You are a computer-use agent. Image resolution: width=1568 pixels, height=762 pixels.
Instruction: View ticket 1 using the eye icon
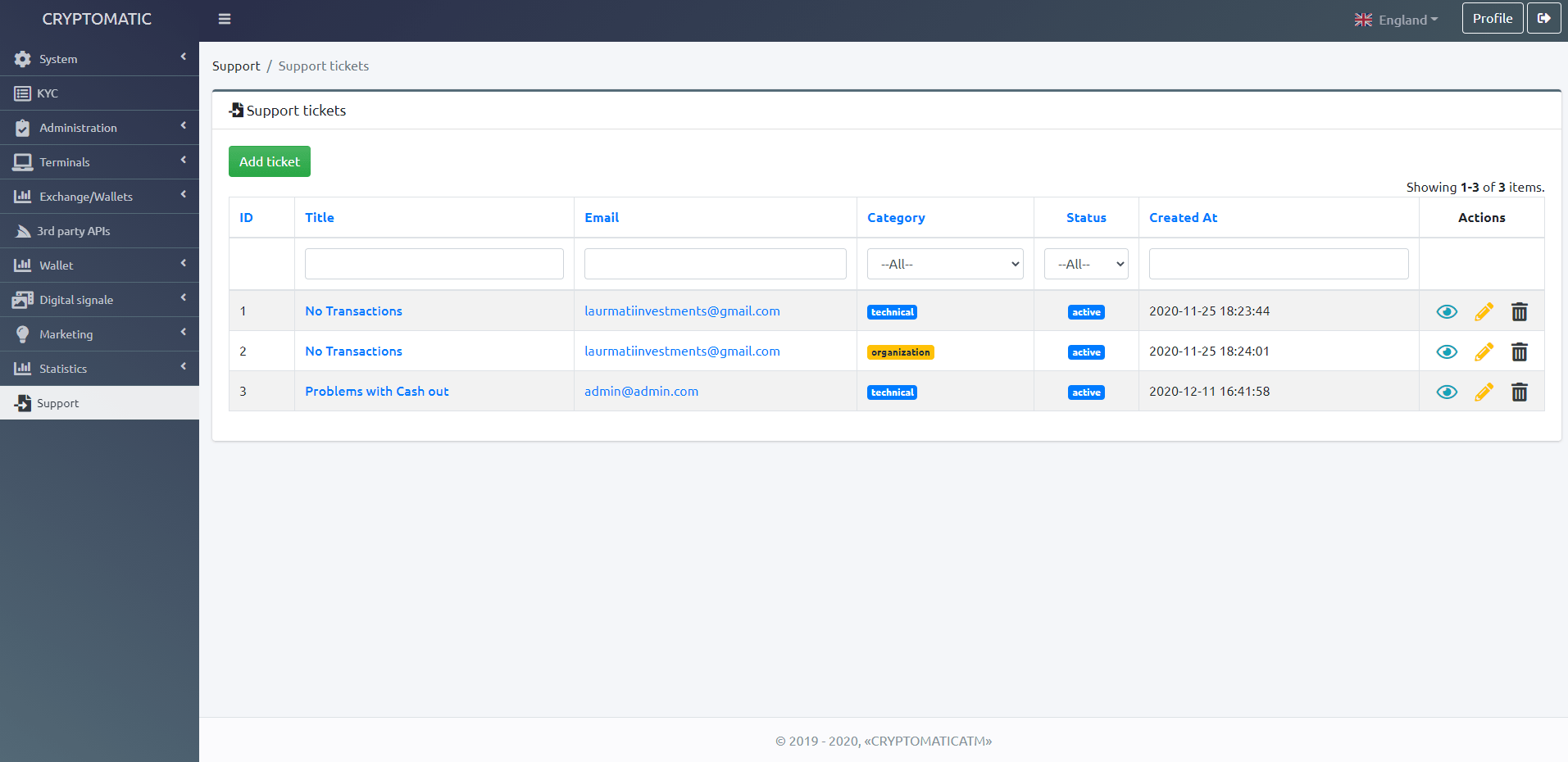(x=1447, y=312)
